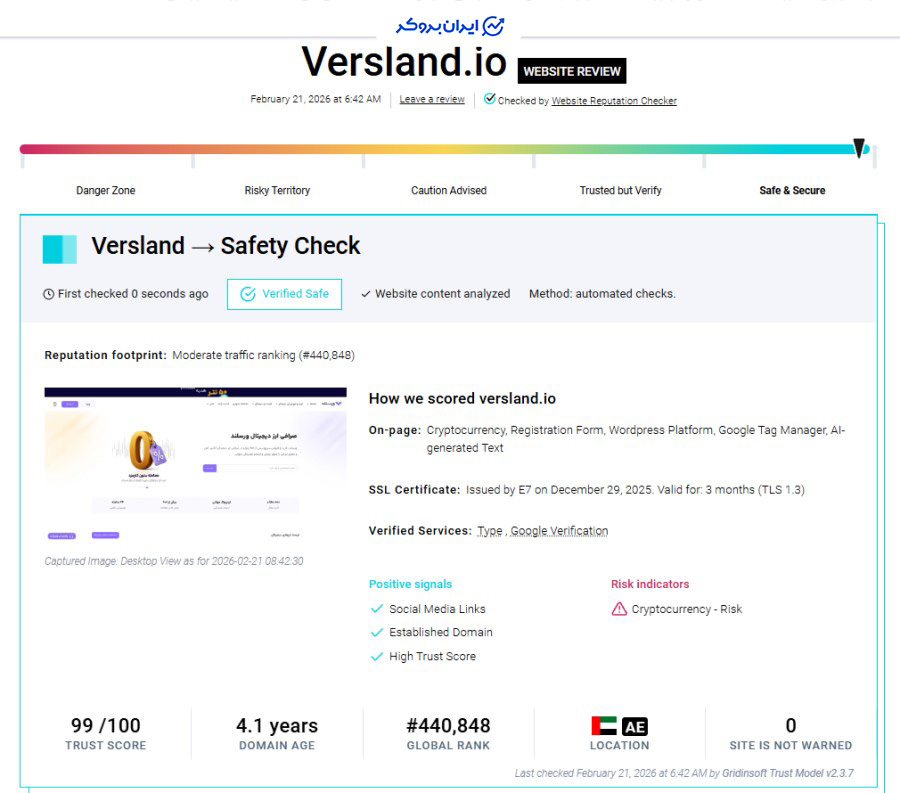
Task: Click the 'Type' verified service link
Action: pyautogui.click(x=490, y=531)
